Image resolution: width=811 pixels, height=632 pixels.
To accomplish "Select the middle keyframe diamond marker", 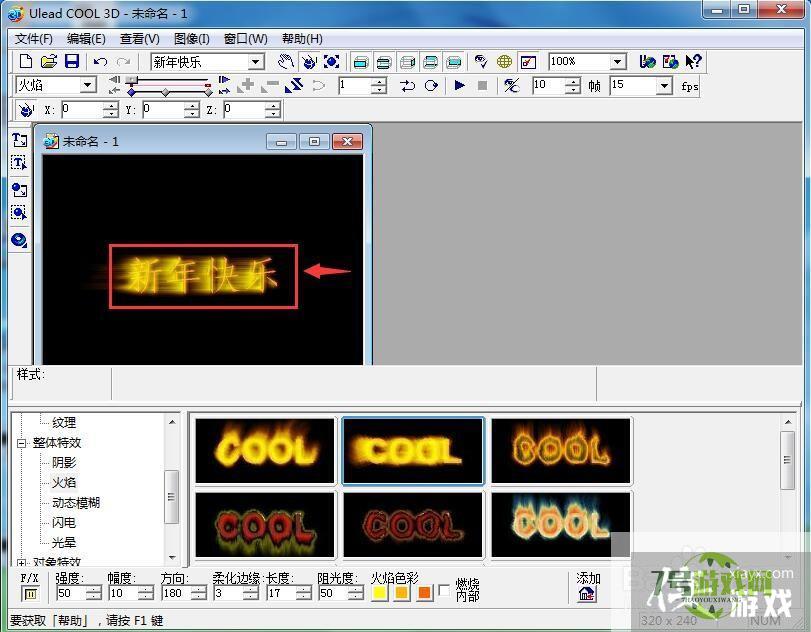I will 166,92.
